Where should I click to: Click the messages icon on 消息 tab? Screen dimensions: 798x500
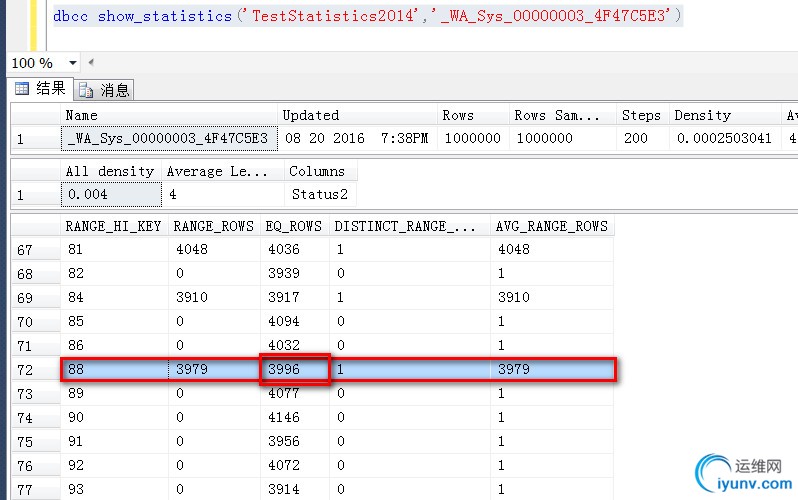(86, 91)
